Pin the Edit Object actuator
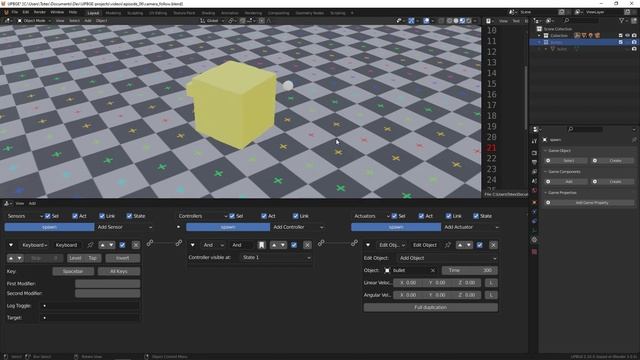This screenshot has height=360, width=640. 448,245
